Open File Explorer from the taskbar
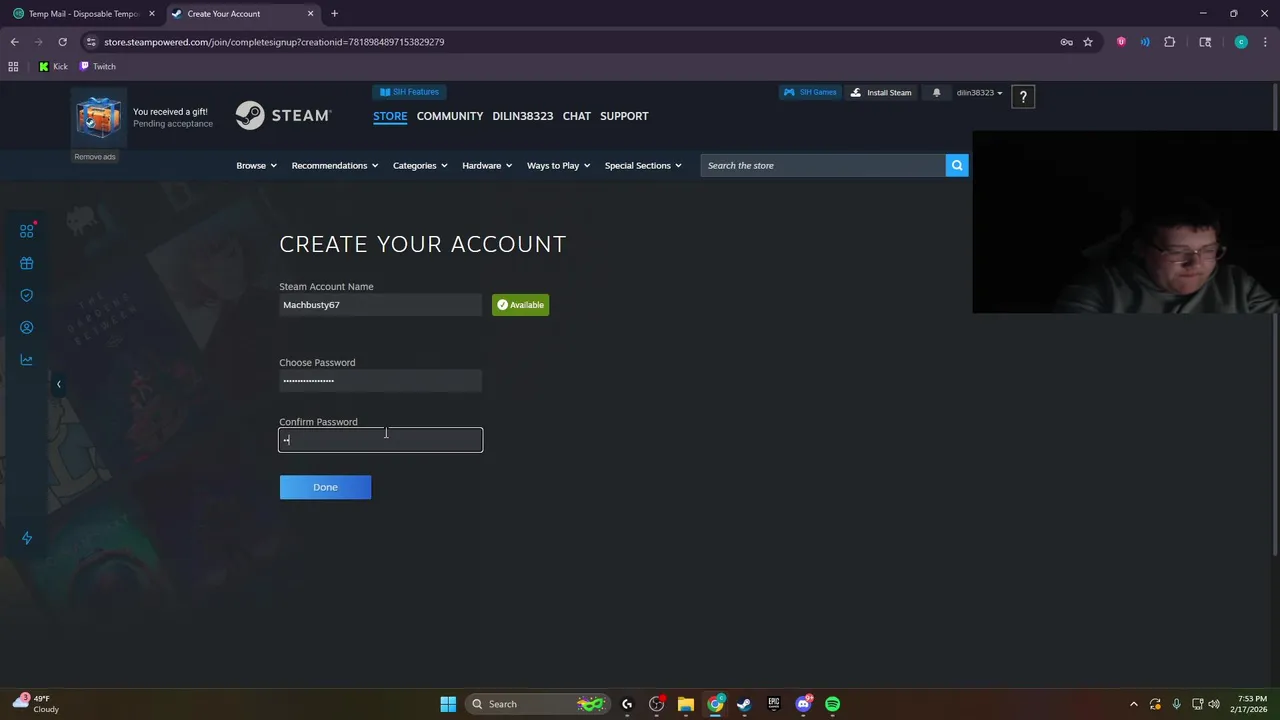1280x720 pixels. (685, 704)
